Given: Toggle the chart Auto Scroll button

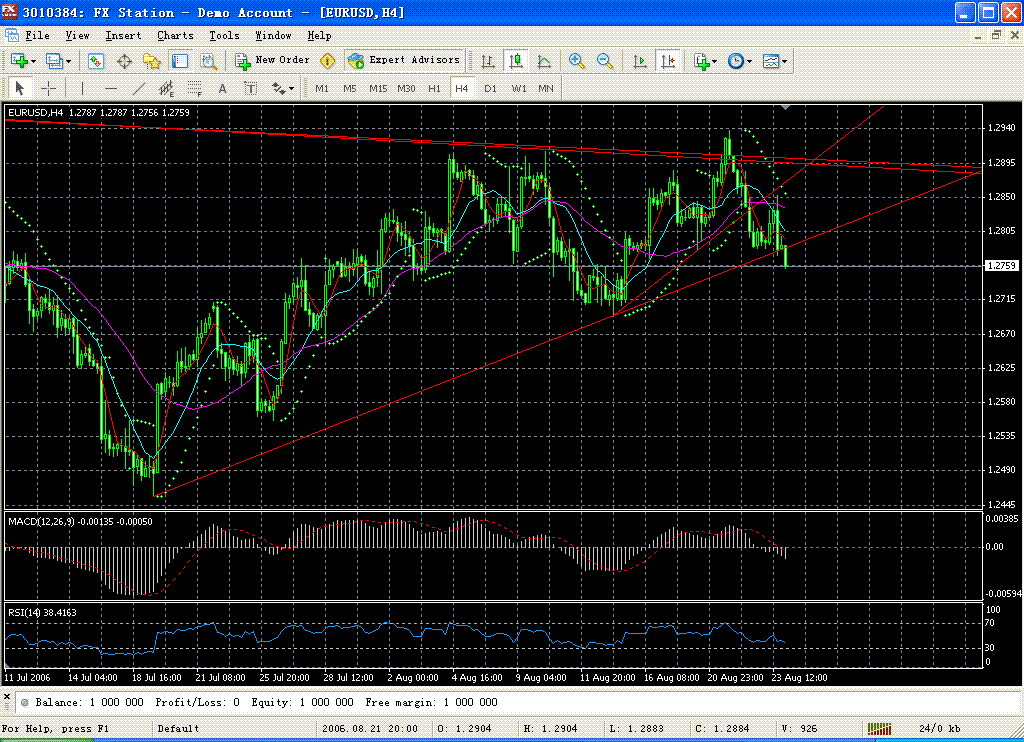Looking at the screenshot, I should [x=640, y=61].
